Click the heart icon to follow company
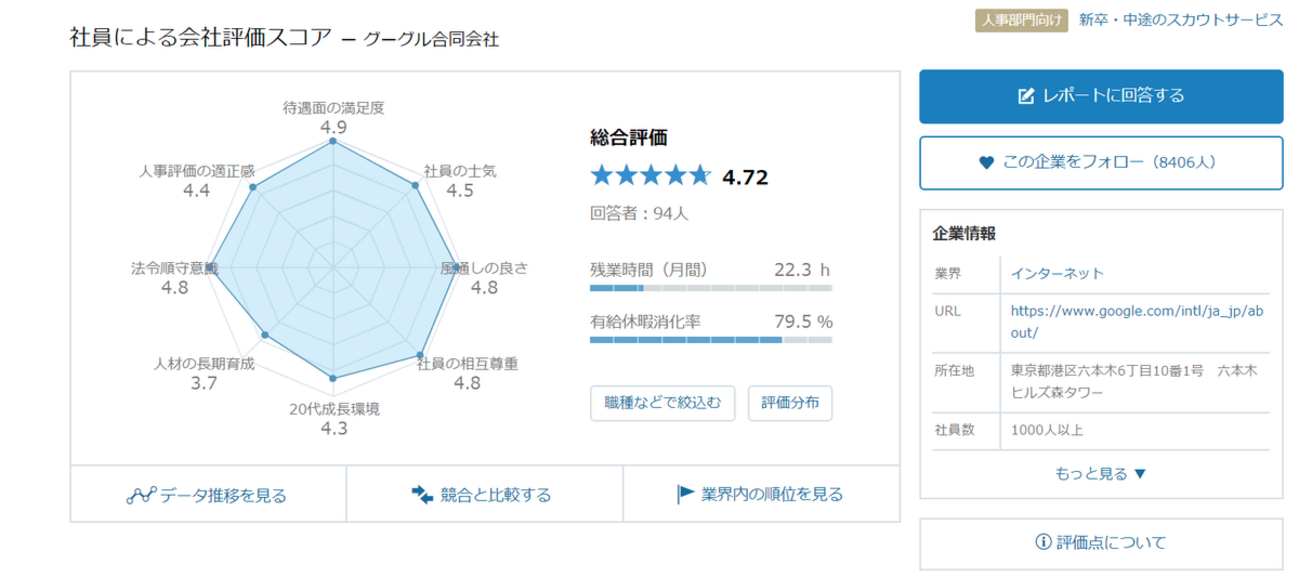Image resolution: width=1299 pixels, height=577 pixels. coord(986,162)
